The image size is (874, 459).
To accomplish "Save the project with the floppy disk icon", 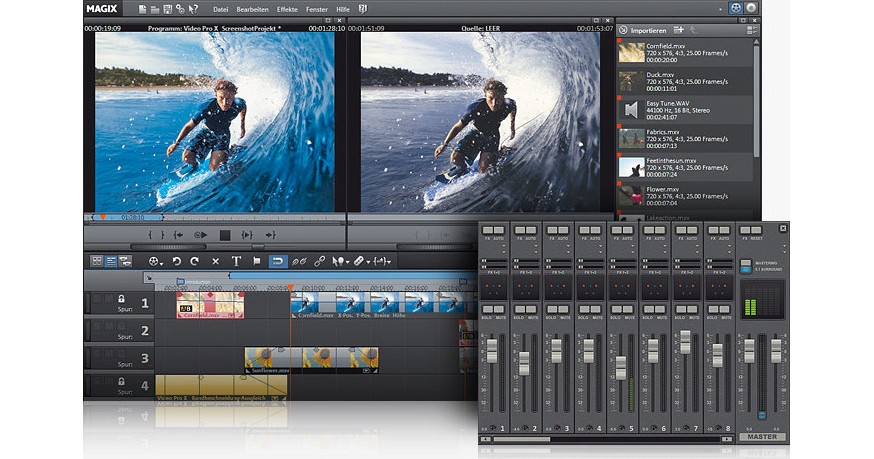I will tap(167, 9).
